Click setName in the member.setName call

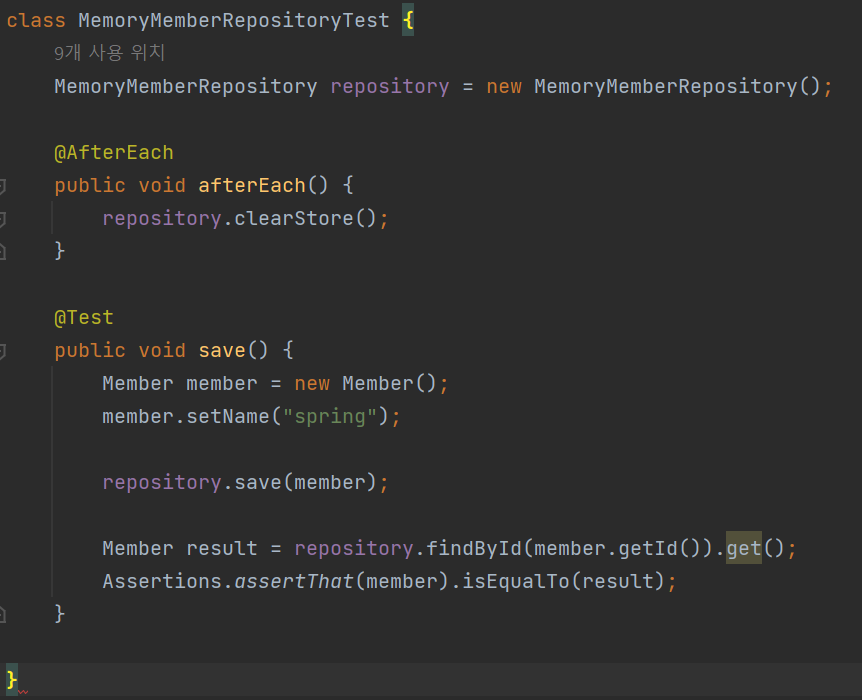pyautogui.click(x=228, y=416)
